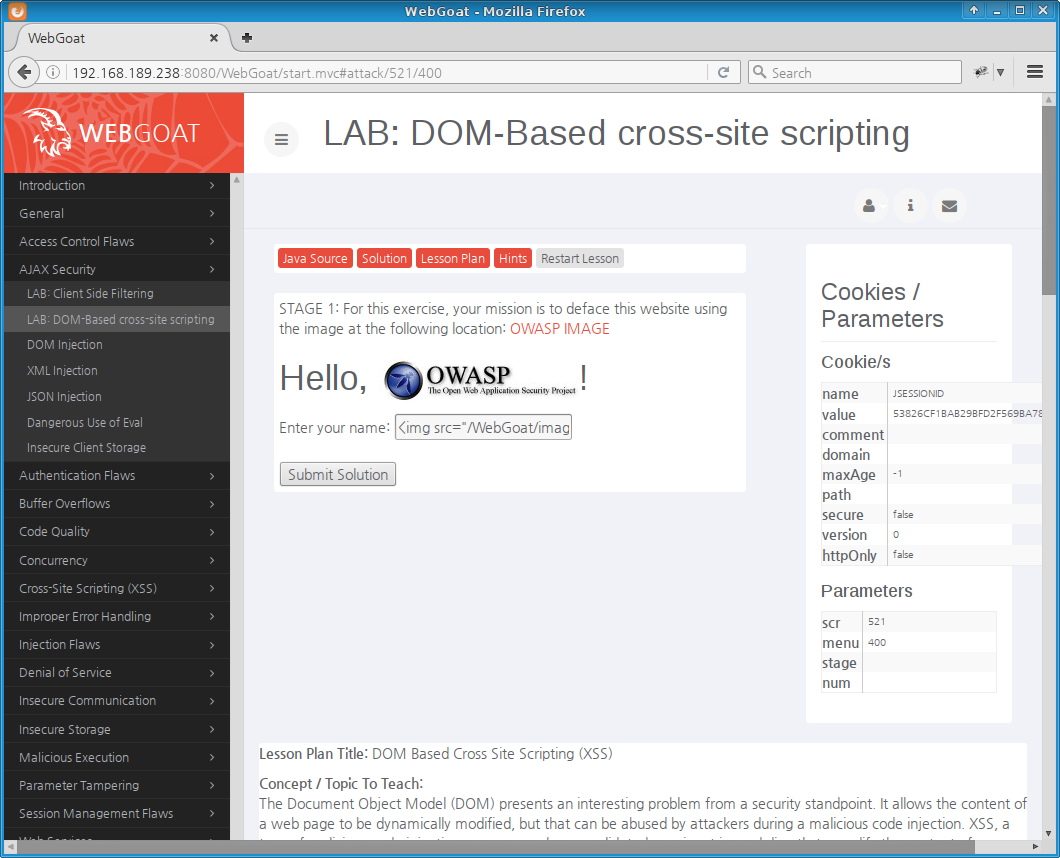Click the site info icon in address bar
Image resolution: width=1060 pixels, height=858 pixels.
[53, 72]
